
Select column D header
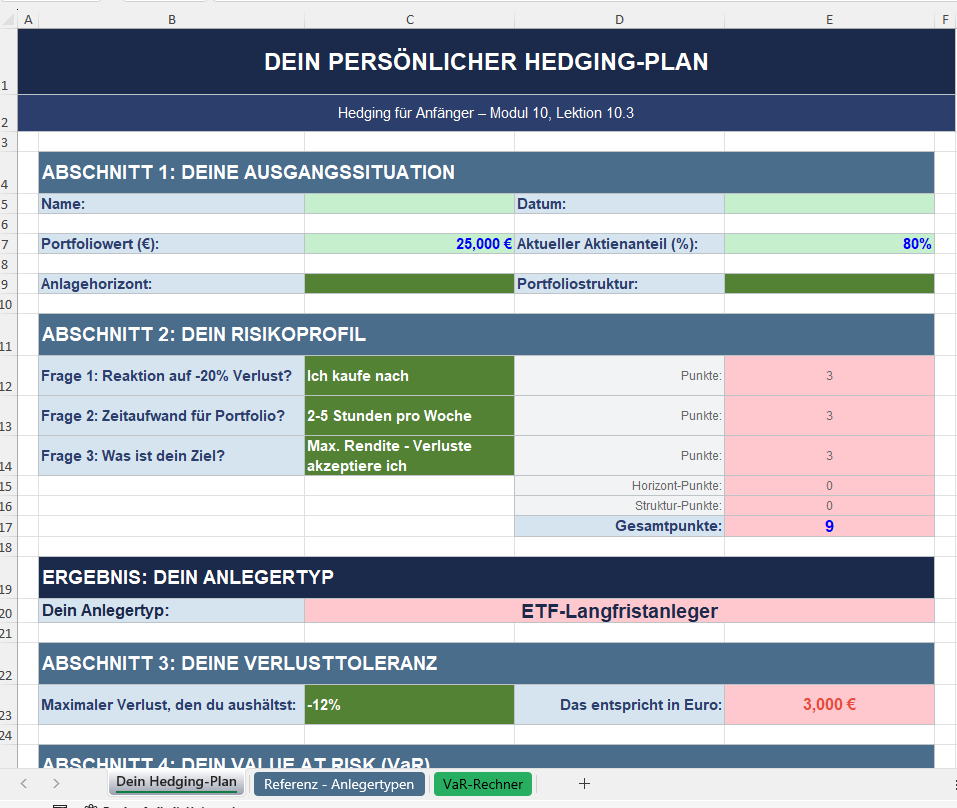(619, 20)
